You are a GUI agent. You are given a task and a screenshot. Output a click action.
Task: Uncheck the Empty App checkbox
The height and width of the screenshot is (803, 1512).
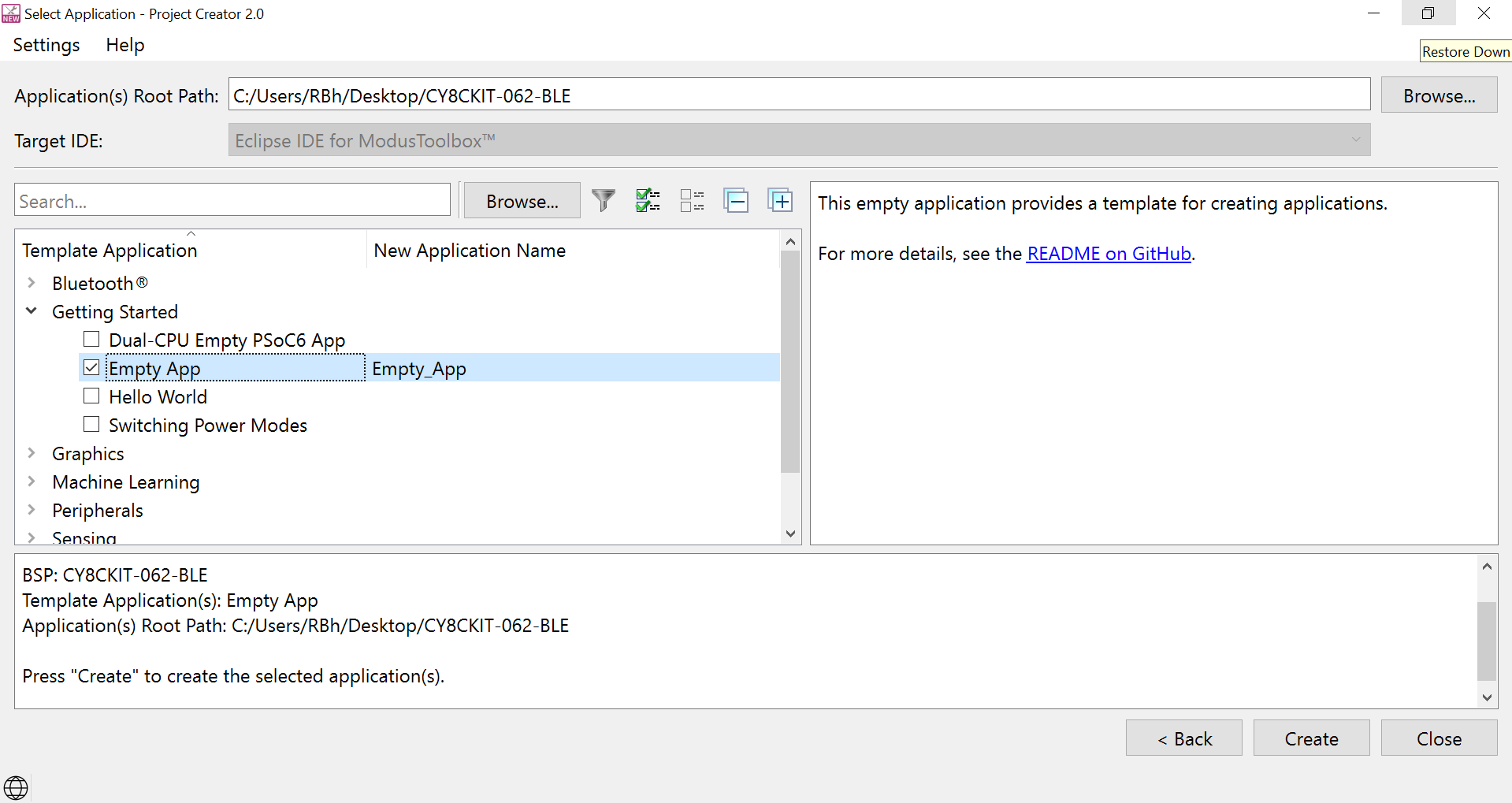point(91,368)
